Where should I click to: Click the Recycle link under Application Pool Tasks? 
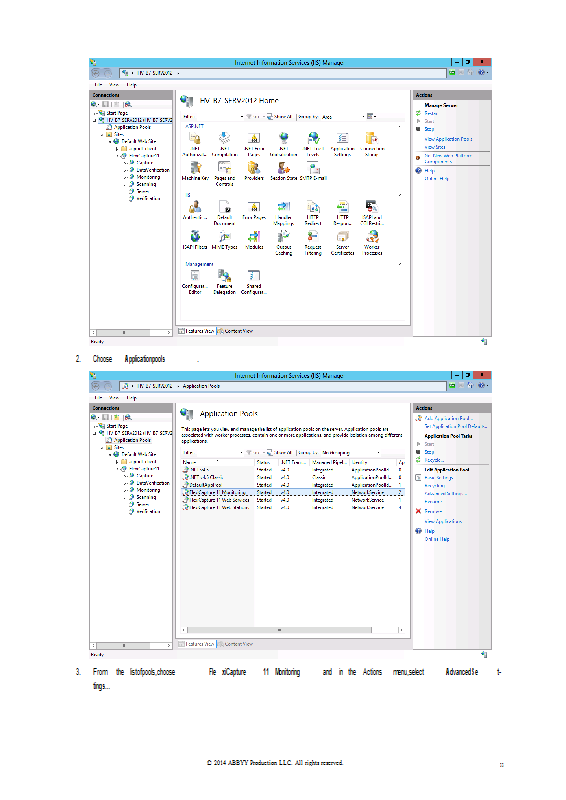coord(434,460)
